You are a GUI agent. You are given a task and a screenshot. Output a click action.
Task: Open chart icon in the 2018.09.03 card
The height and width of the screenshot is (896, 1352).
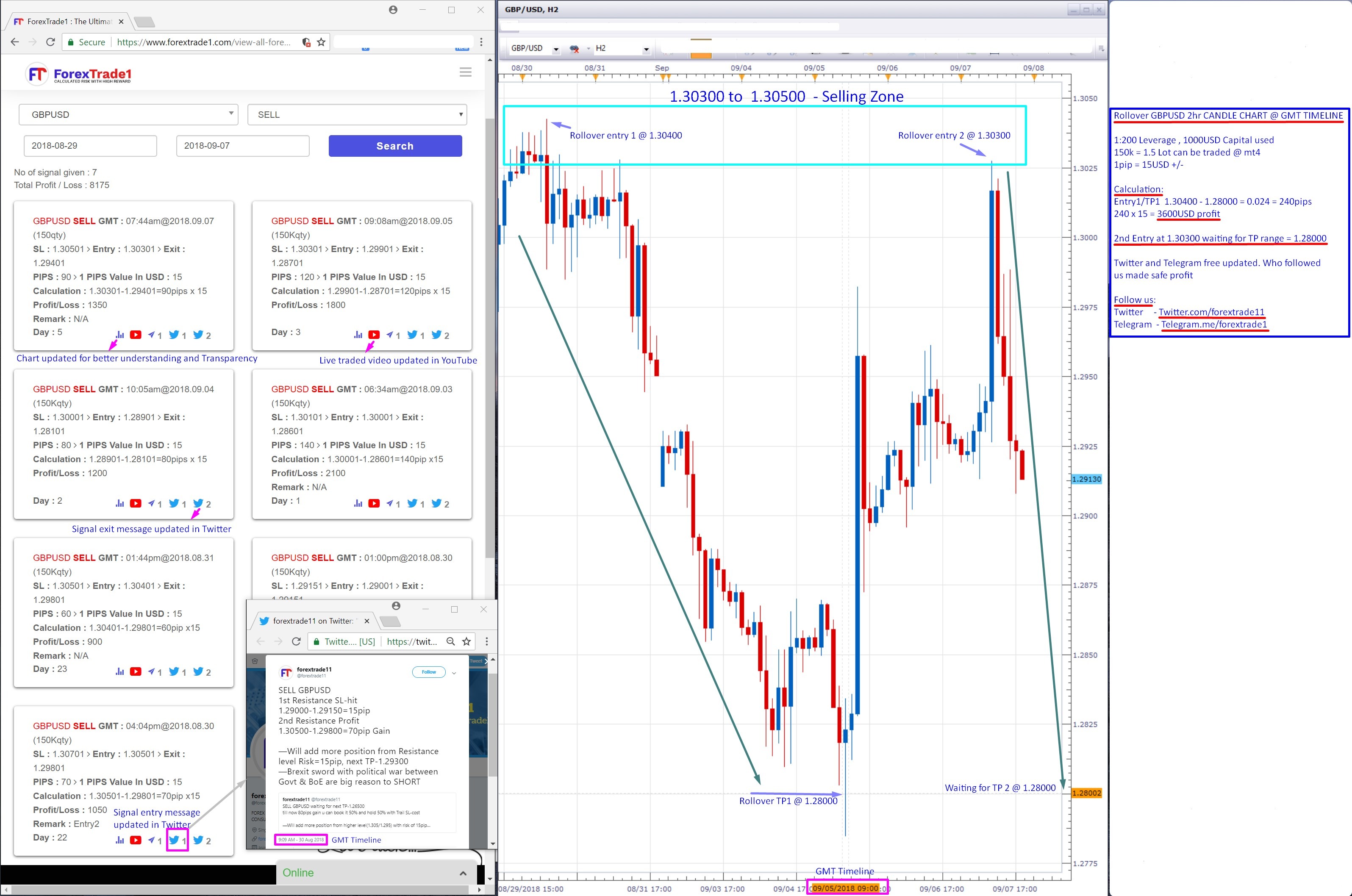tap(358, 503)
